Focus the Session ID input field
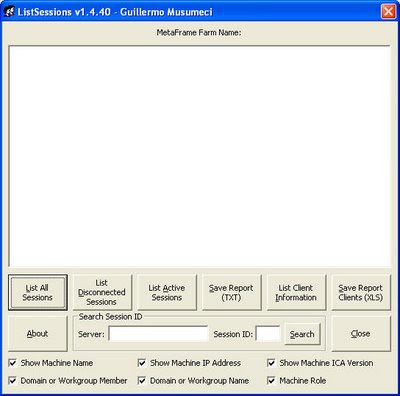Viewport: 400px width, 396px height. (268, 334)
